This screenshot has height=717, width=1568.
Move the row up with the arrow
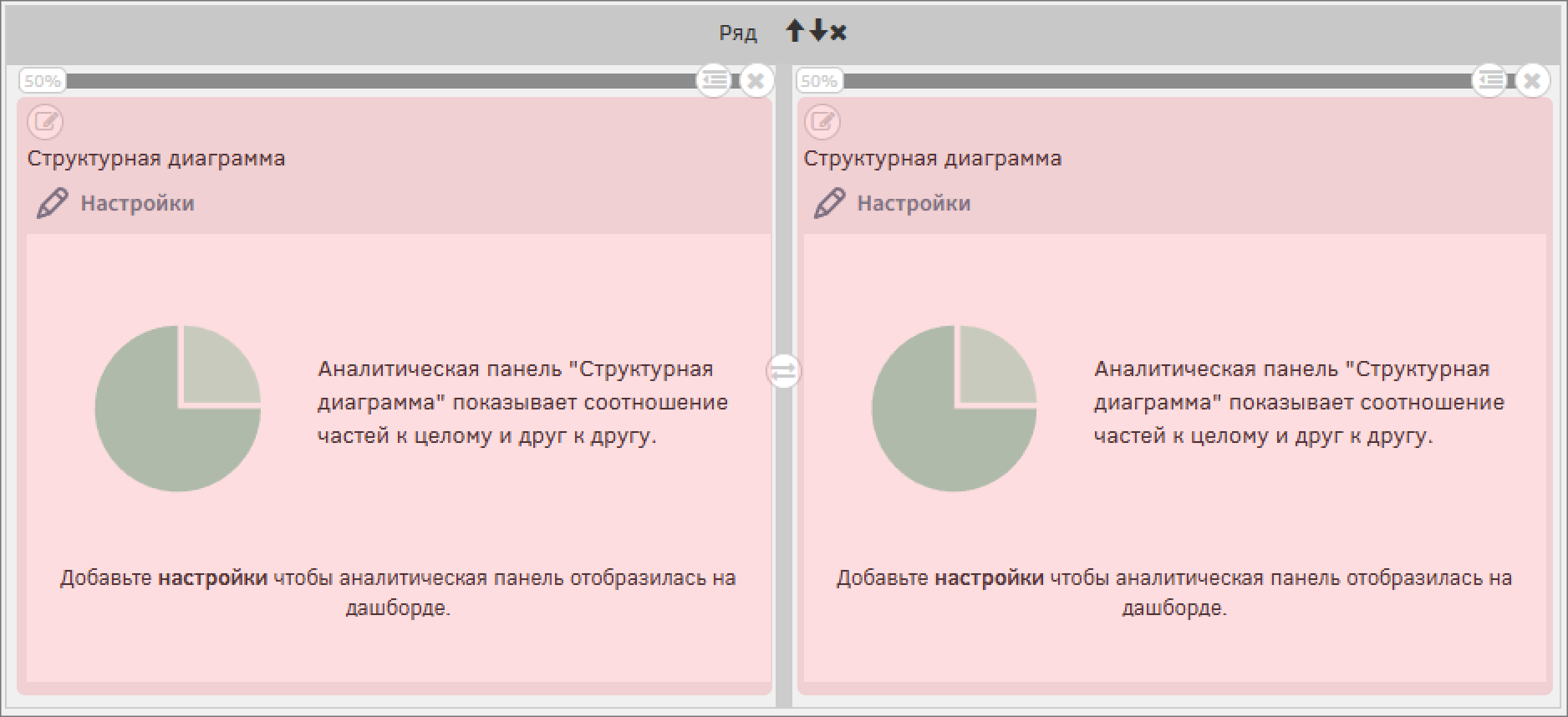coord(795,32)
